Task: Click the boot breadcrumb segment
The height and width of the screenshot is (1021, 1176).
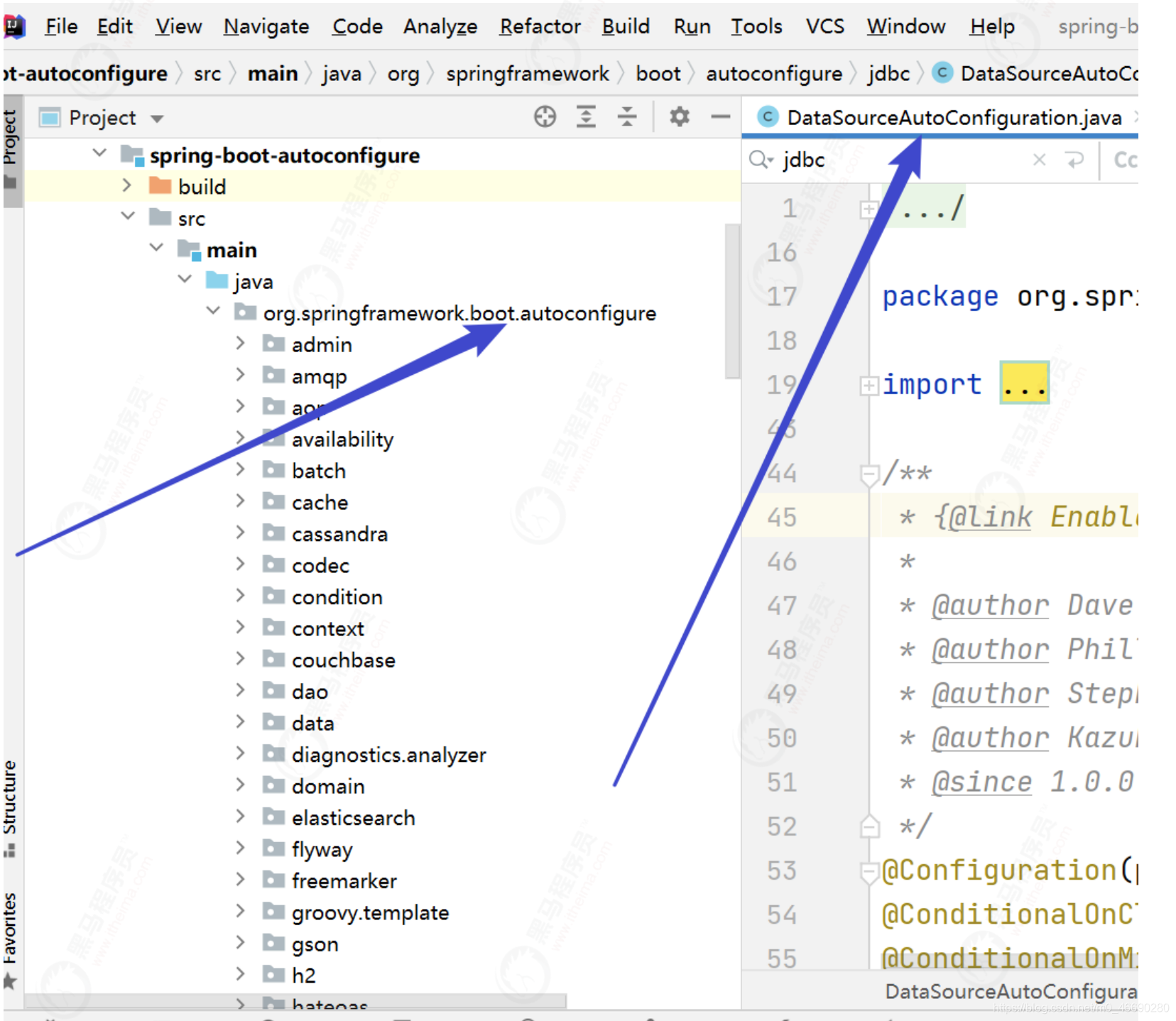Action: 658,73
